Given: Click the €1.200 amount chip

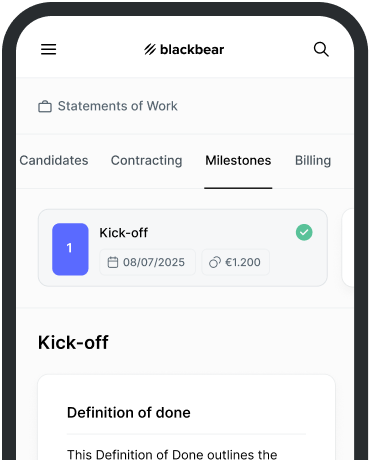Looking at the screenshot, I should [236, 262].
